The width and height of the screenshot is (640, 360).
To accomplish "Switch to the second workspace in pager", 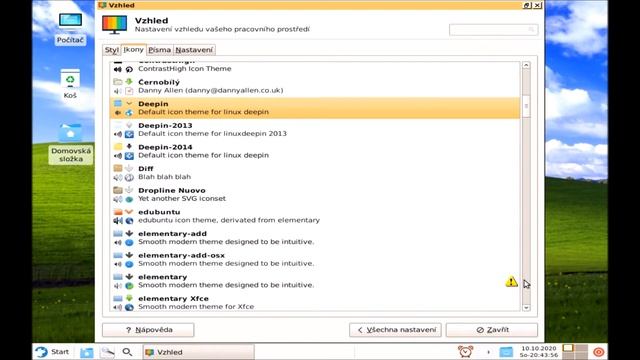I will click(581, 348).
